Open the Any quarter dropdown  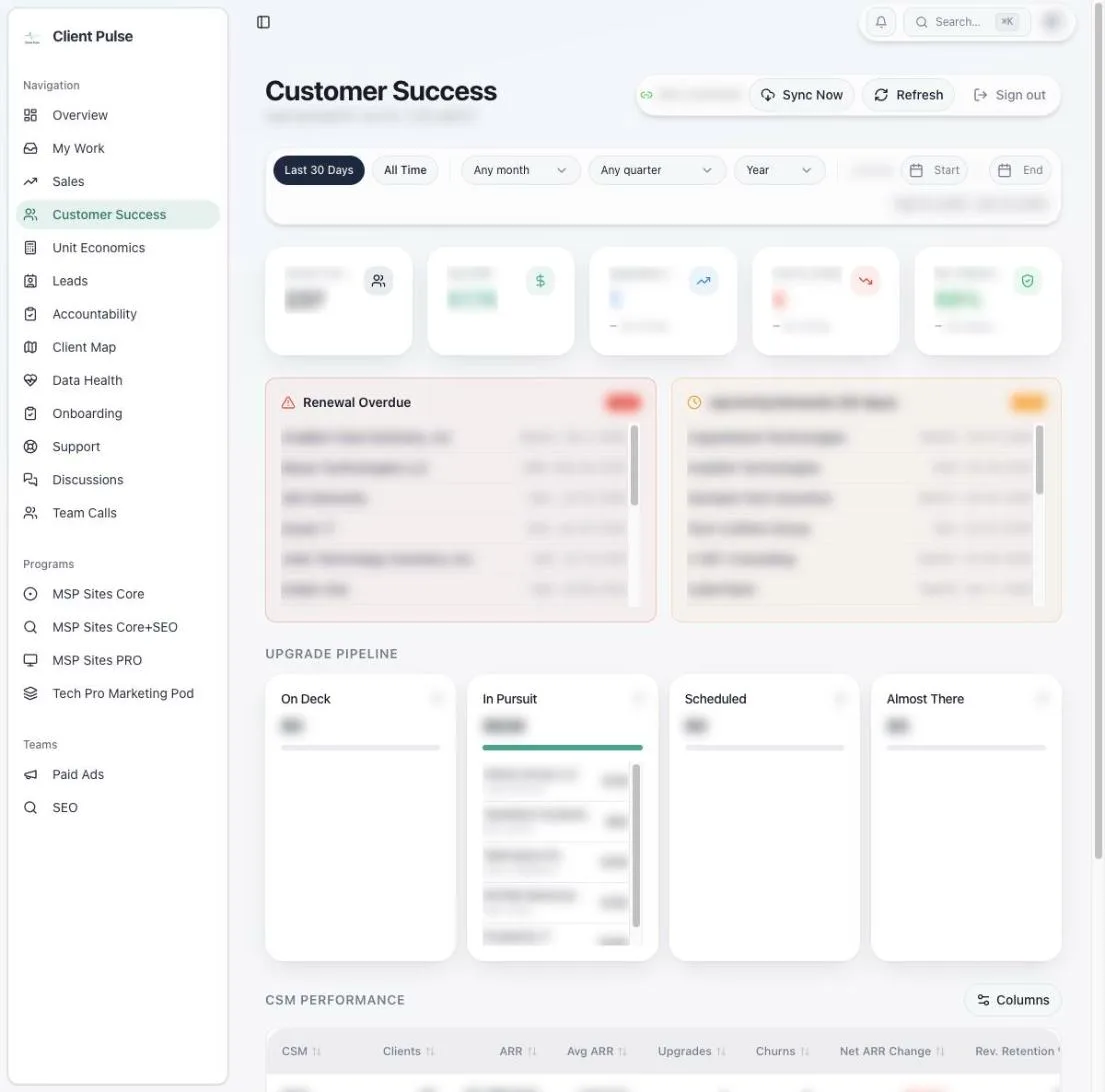[x=656, y=170]
